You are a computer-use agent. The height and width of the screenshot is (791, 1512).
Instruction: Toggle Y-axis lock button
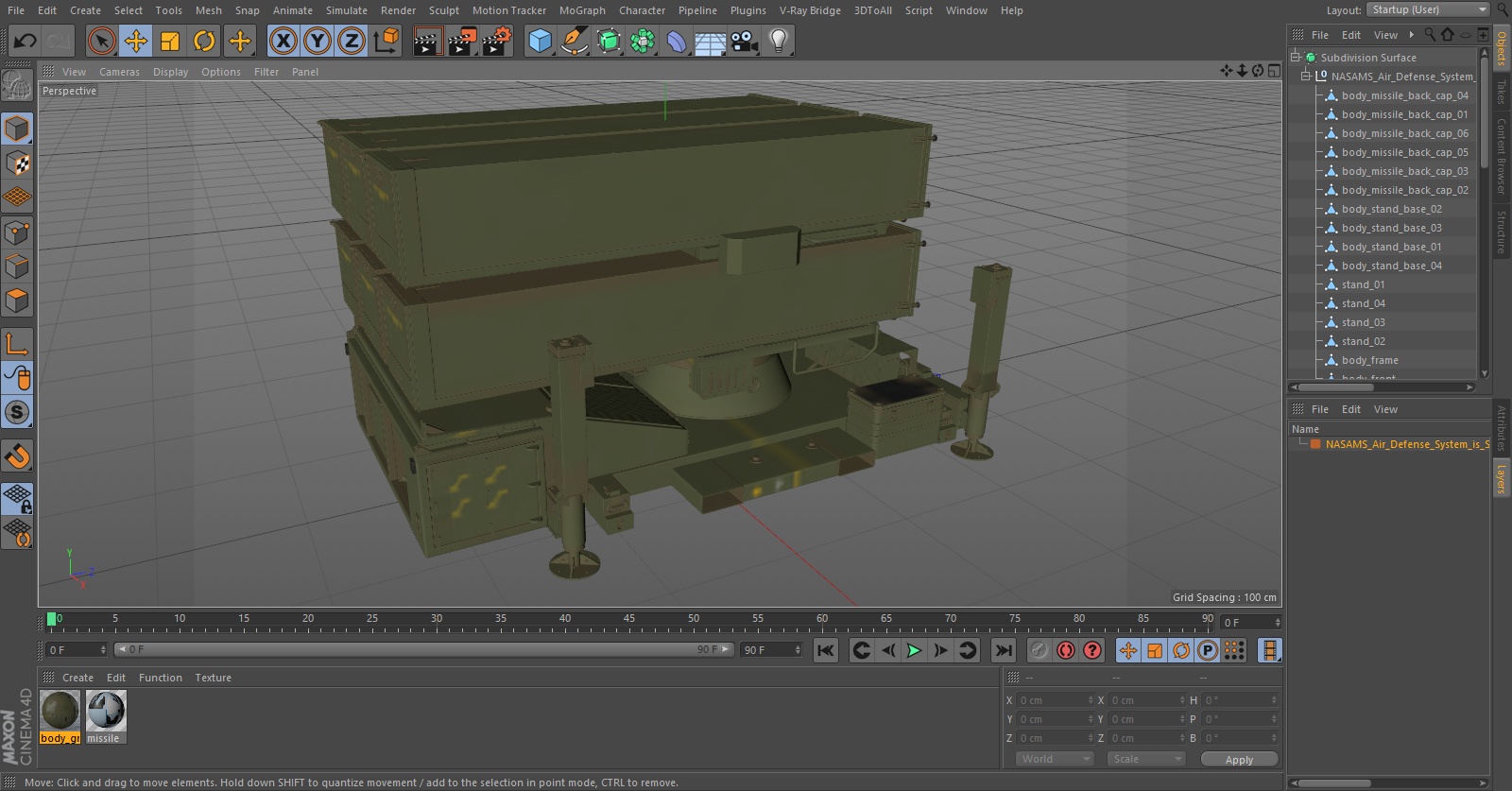click(318, 41)
